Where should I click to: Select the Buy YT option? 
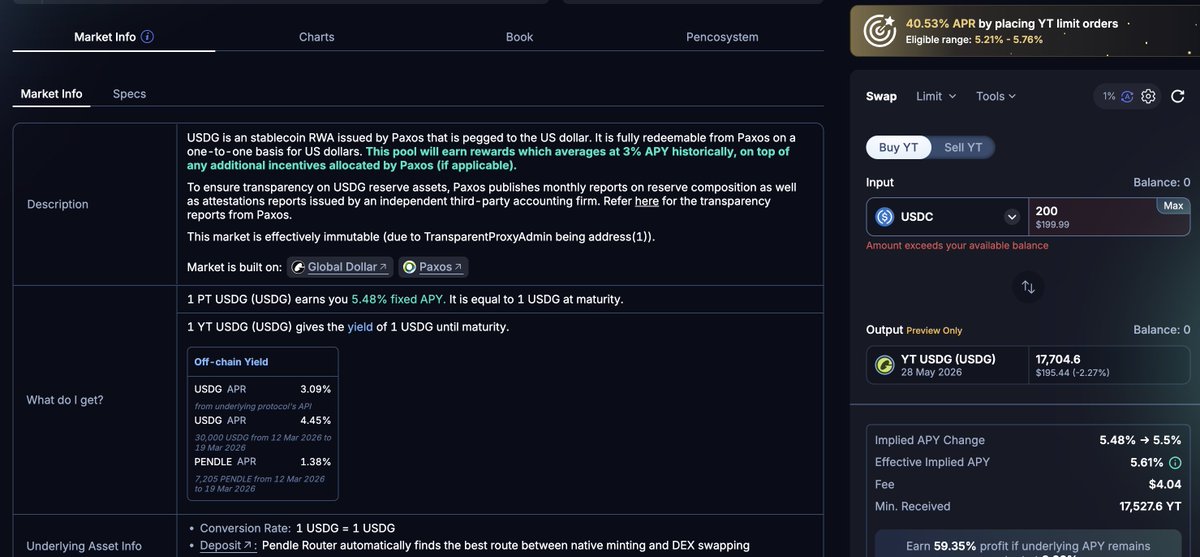898,147
